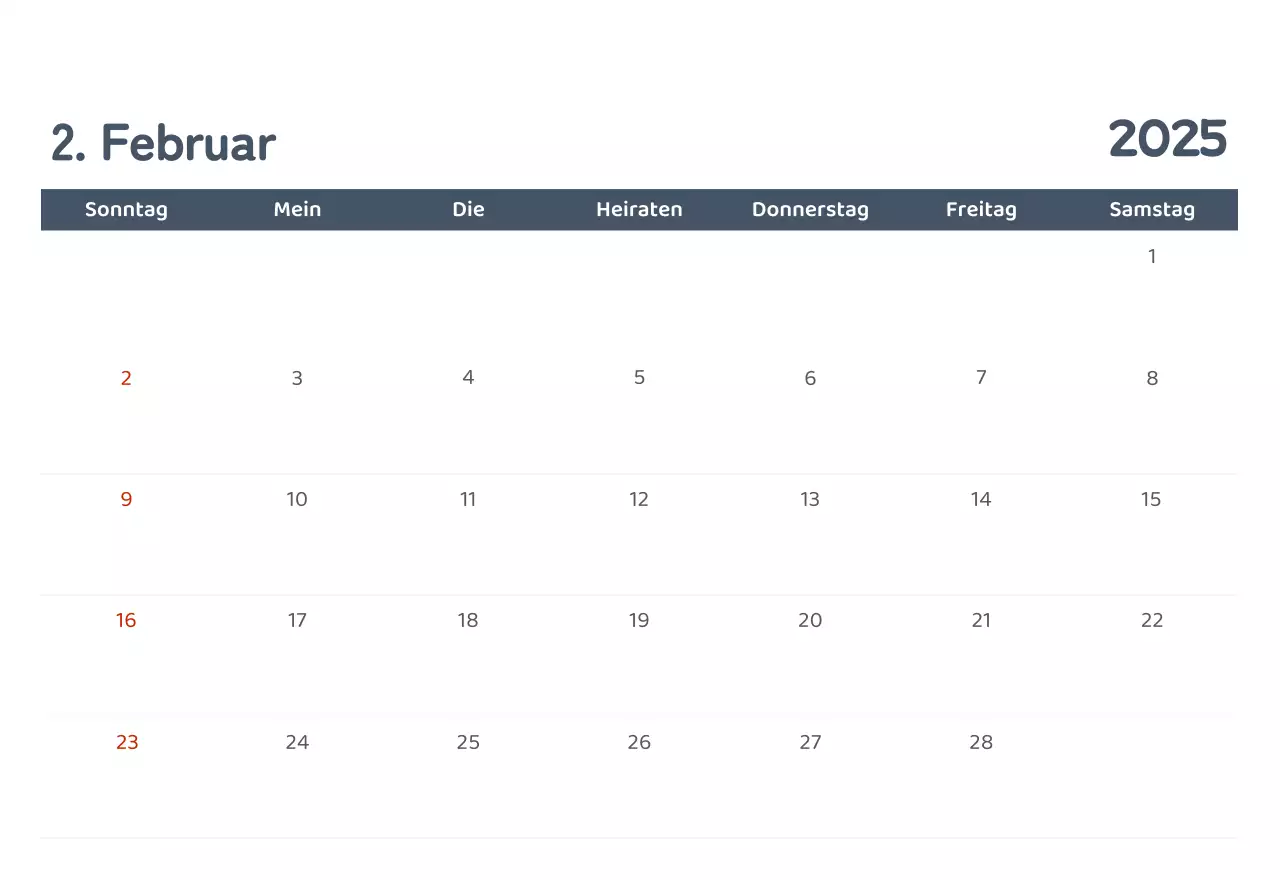Choose Saturday the 22nd
Image resolution: width=1280 pixels, height=880 pixels.
(1152, 621)
